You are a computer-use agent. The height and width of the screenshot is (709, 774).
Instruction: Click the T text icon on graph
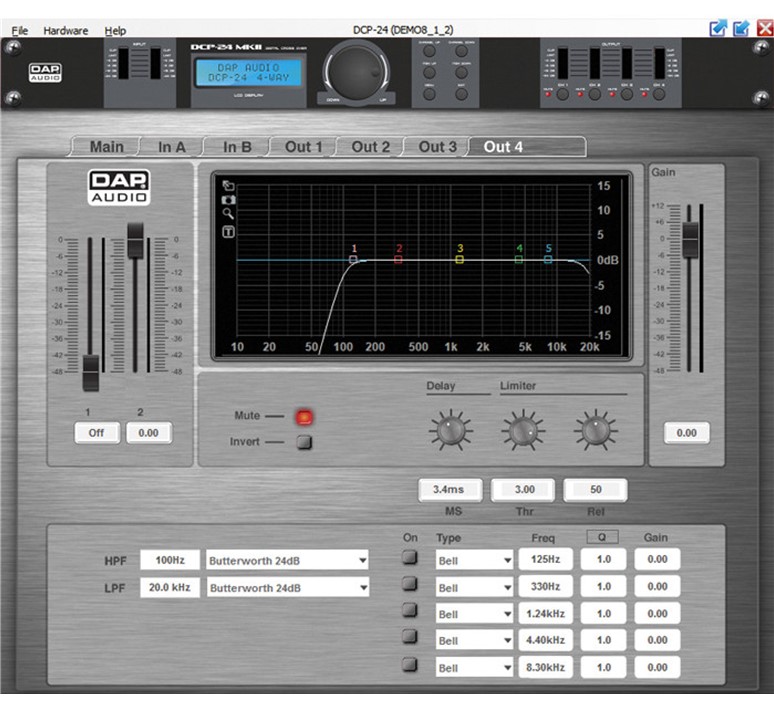click(228, 231)
